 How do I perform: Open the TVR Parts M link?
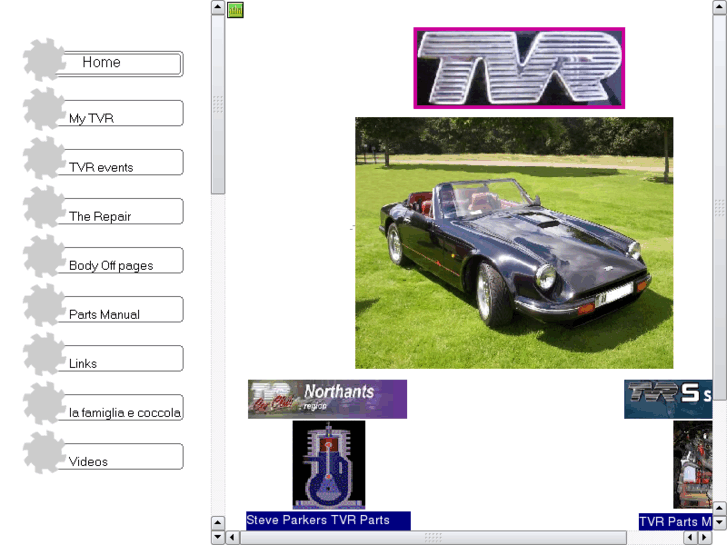pos(676,522)
